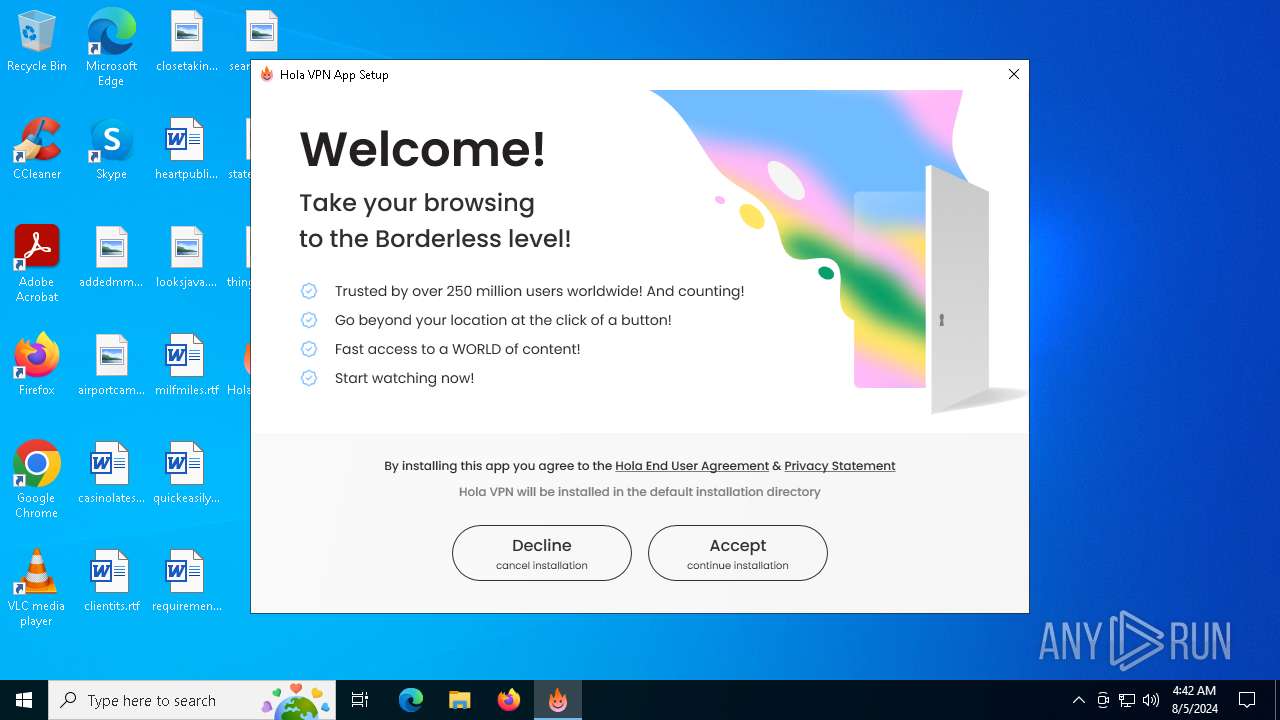Select the looksjava image file on desktop
1280x720 pixels.
click(187, 257)
